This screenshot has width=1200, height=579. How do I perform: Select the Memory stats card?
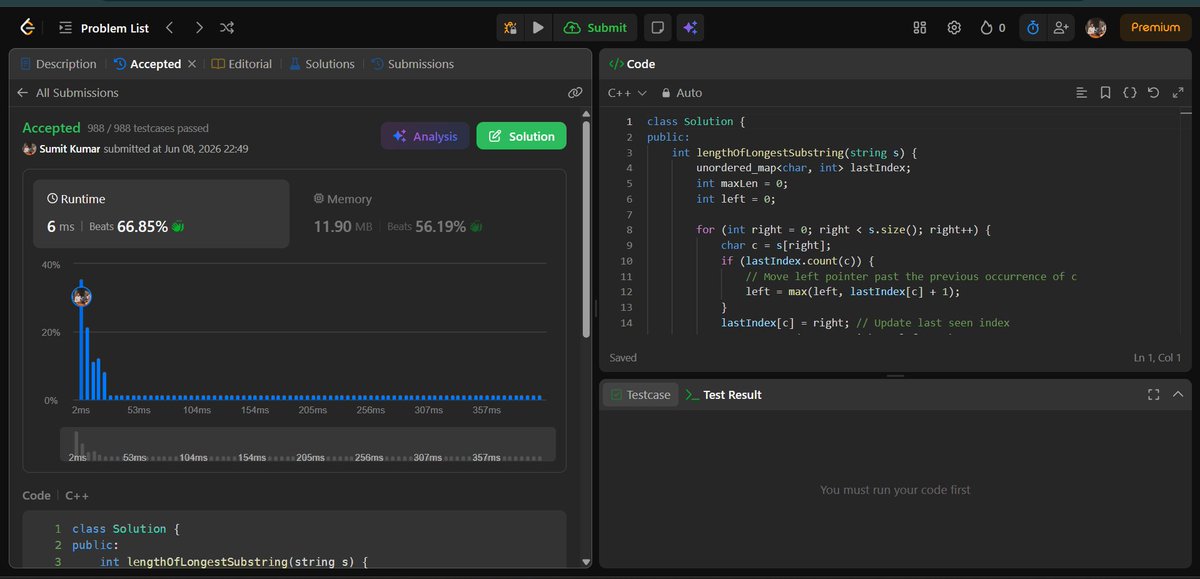[428, 214]
